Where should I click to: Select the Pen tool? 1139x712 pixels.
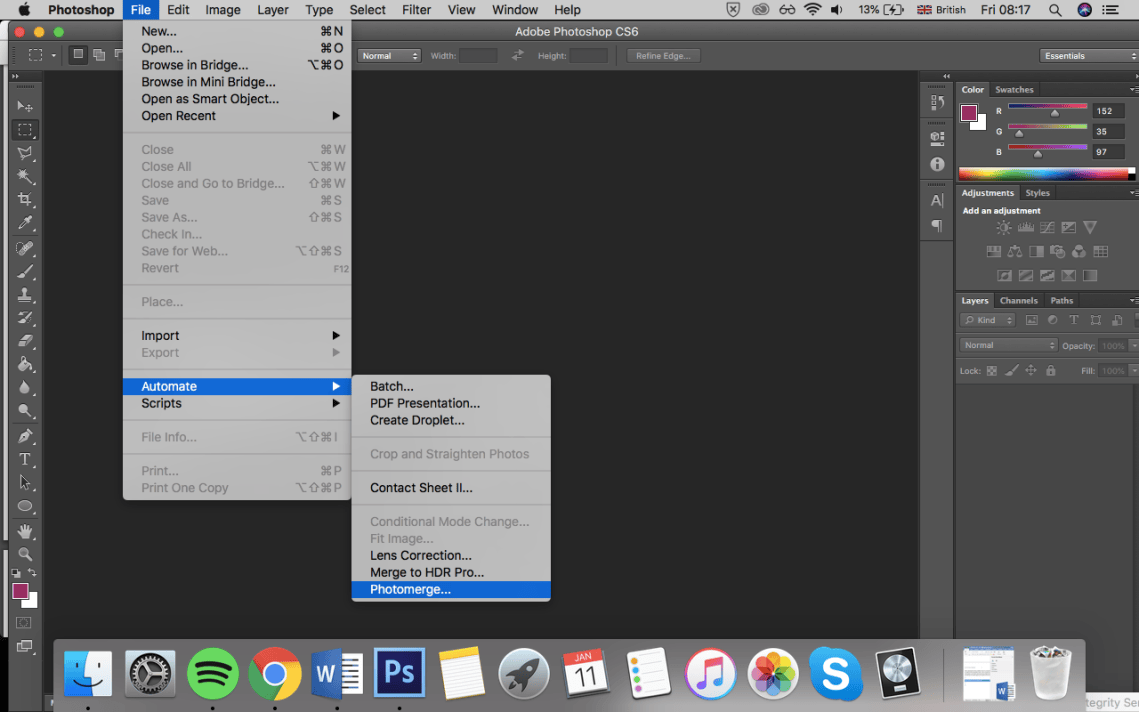pyautogui.click(x=25, y=436)
